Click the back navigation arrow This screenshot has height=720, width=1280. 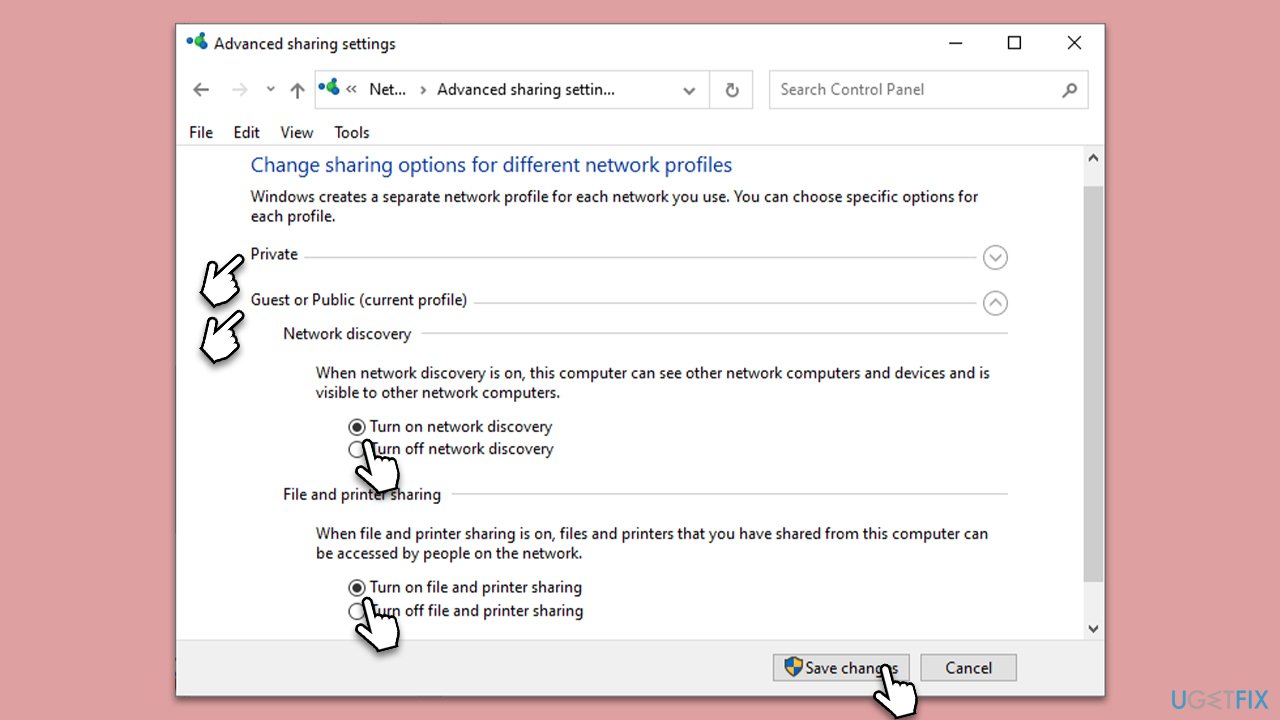pos(200,89)
